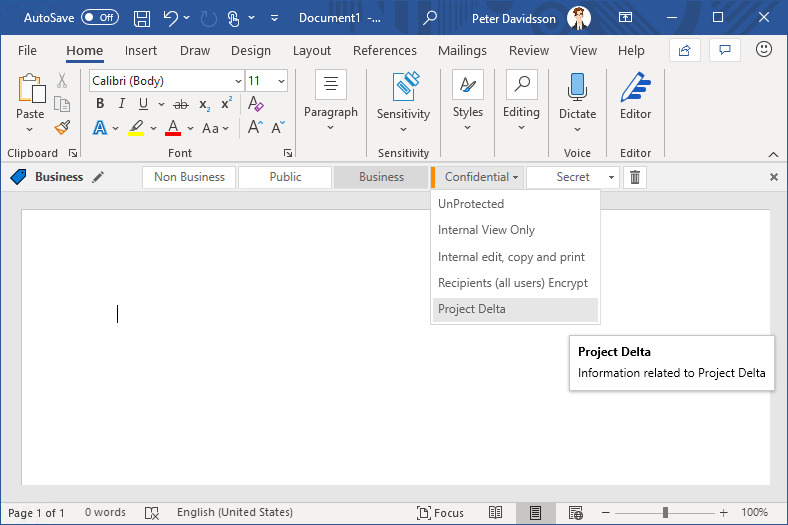Expand the Secret label dropdown
The height and width of the screenshot is (525, 788).
point(611,177)
